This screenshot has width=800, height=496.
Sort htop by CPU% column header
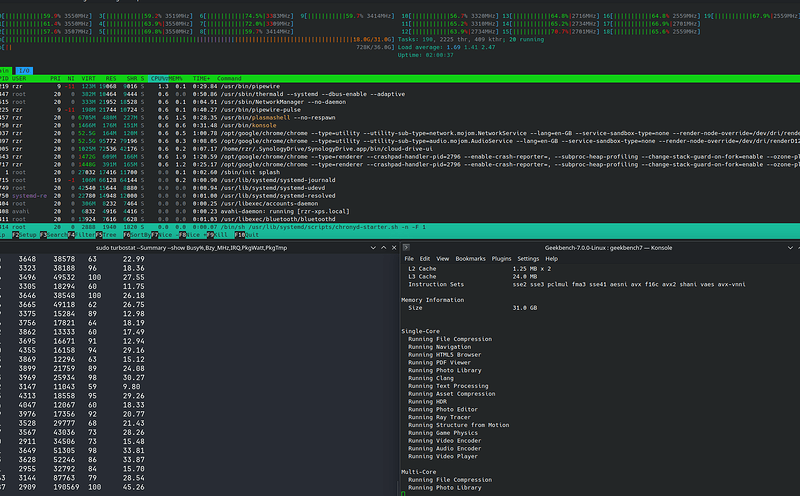(159, 79)
